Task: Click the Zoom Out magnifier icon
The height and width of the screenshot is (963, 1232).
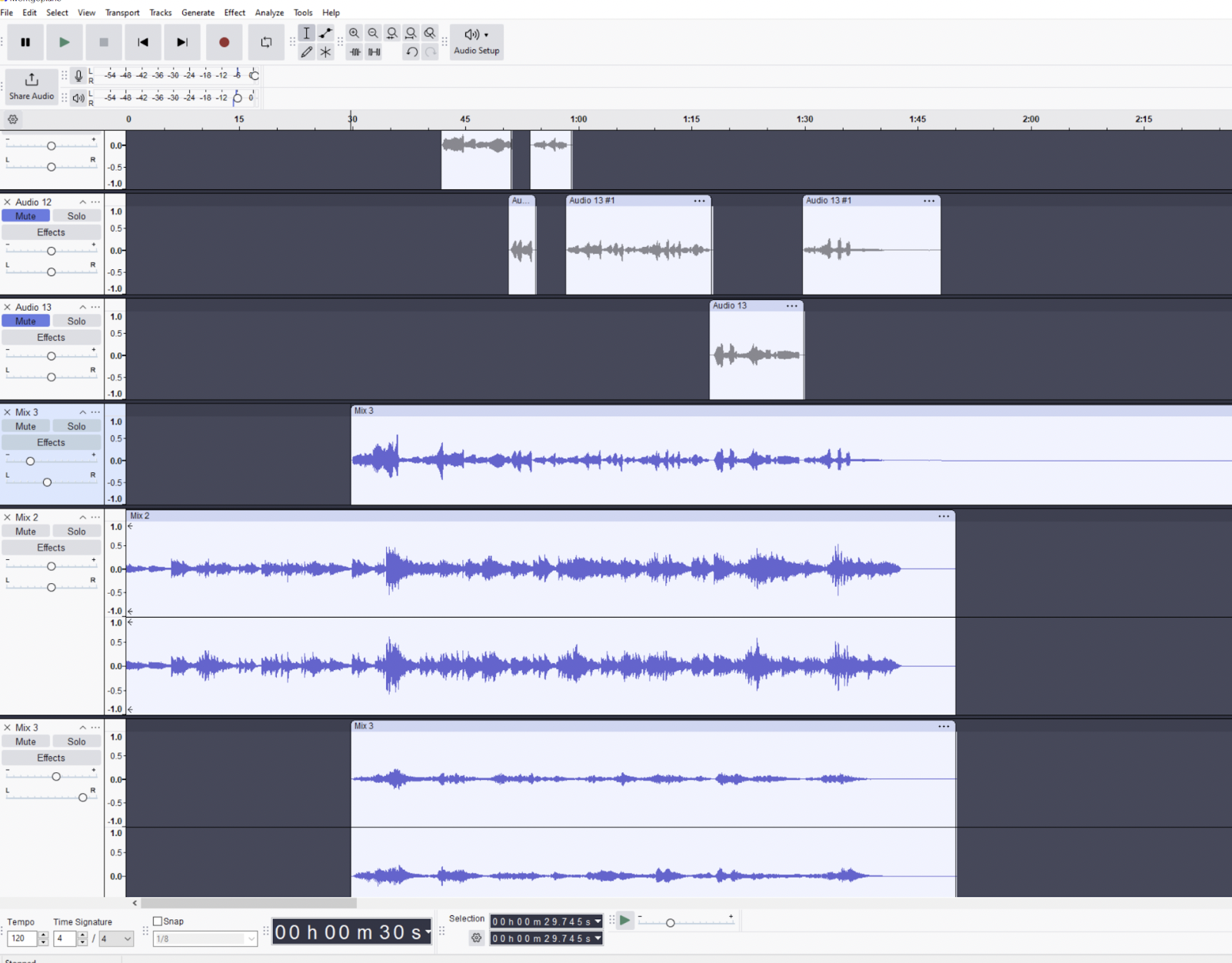Action: tap(373, 33)
